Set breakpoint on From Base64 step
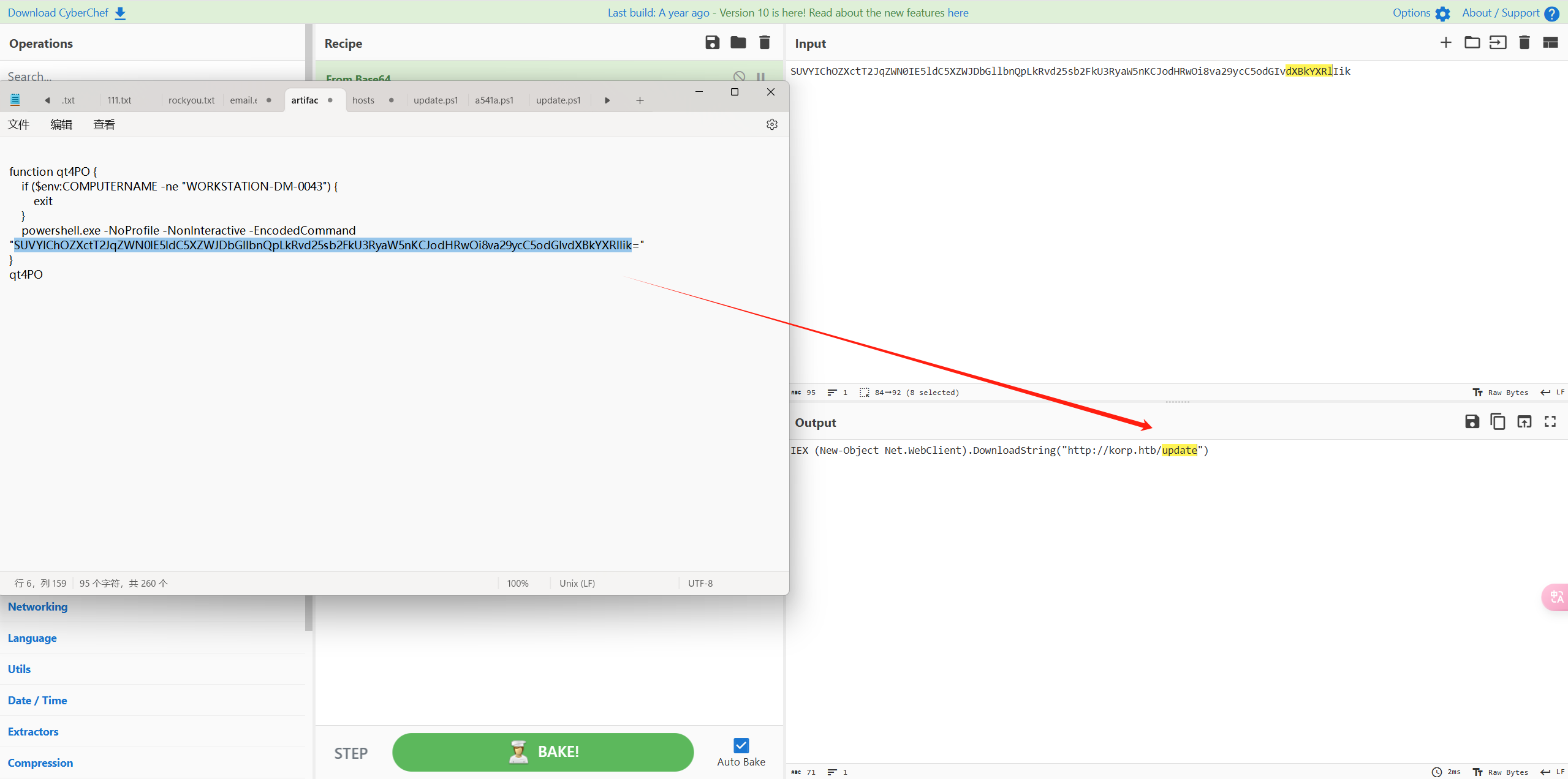 pyautogui.click(x=760, y=77)
